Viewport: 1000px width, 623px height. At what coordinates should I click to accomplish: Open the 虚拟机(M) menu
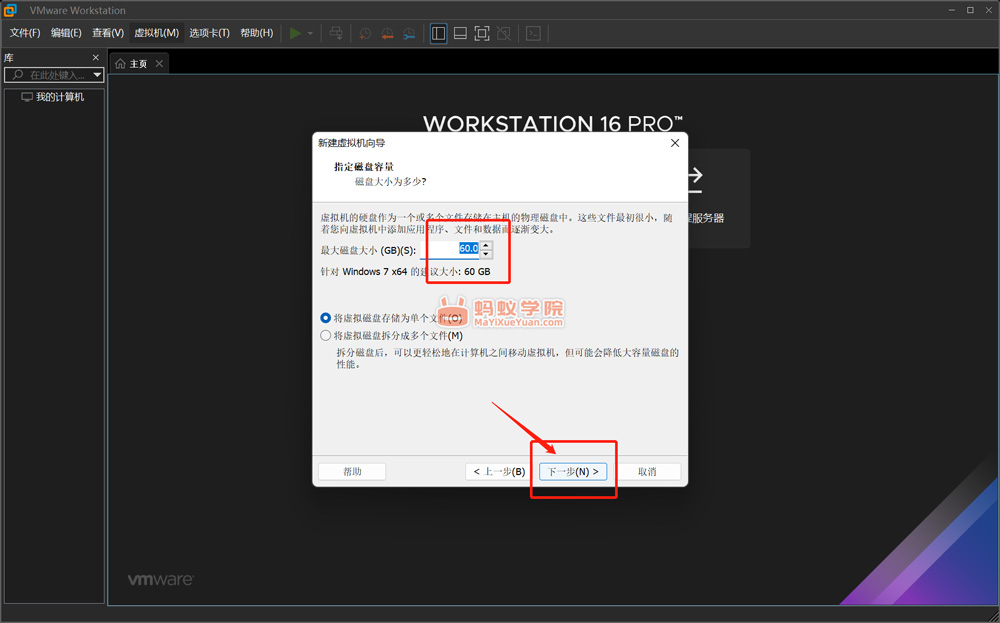(x=156, y=33)
